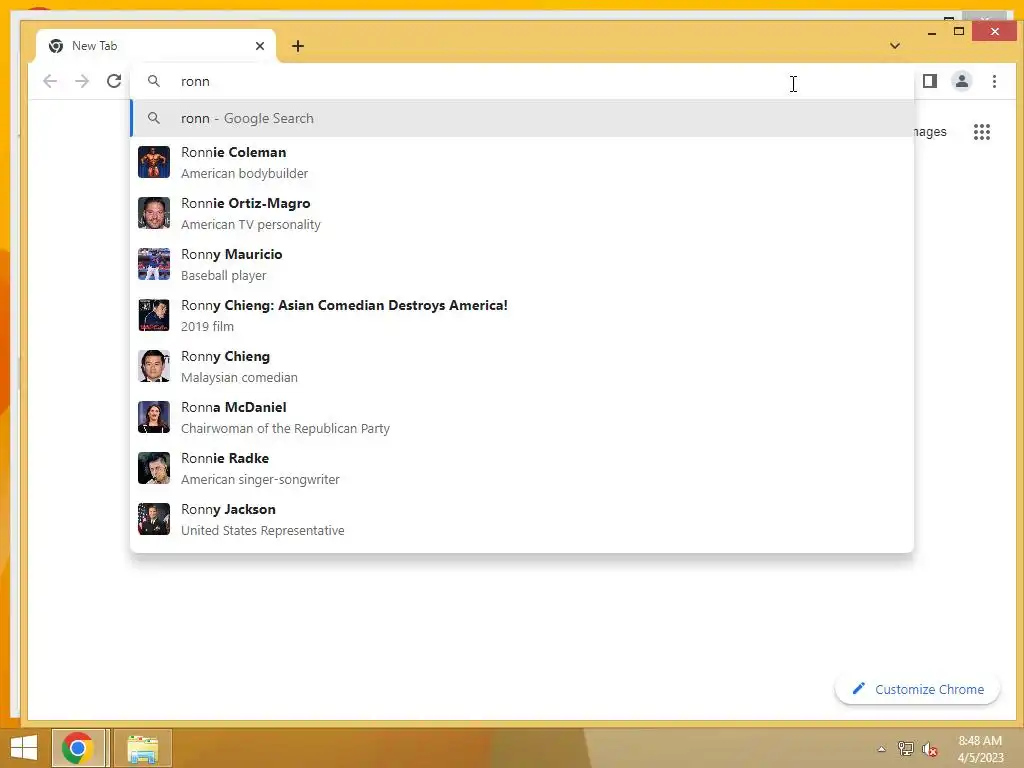Open the side panel icon
The width and height of the screenshot is (1024, 768).
(930, 81)
